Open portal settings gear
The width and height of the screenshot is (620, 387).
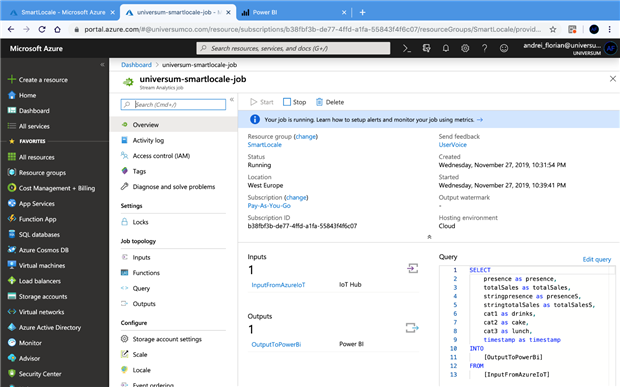coord(465,48)
